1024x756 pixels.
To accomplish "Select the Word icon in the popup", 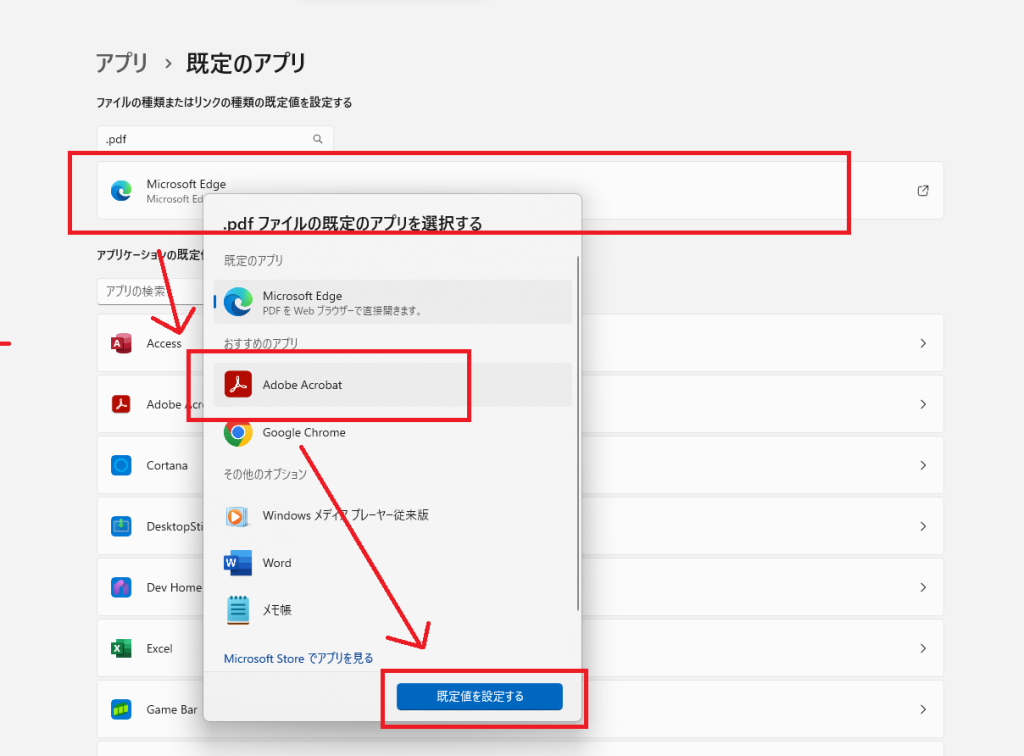I will [238, 563].
